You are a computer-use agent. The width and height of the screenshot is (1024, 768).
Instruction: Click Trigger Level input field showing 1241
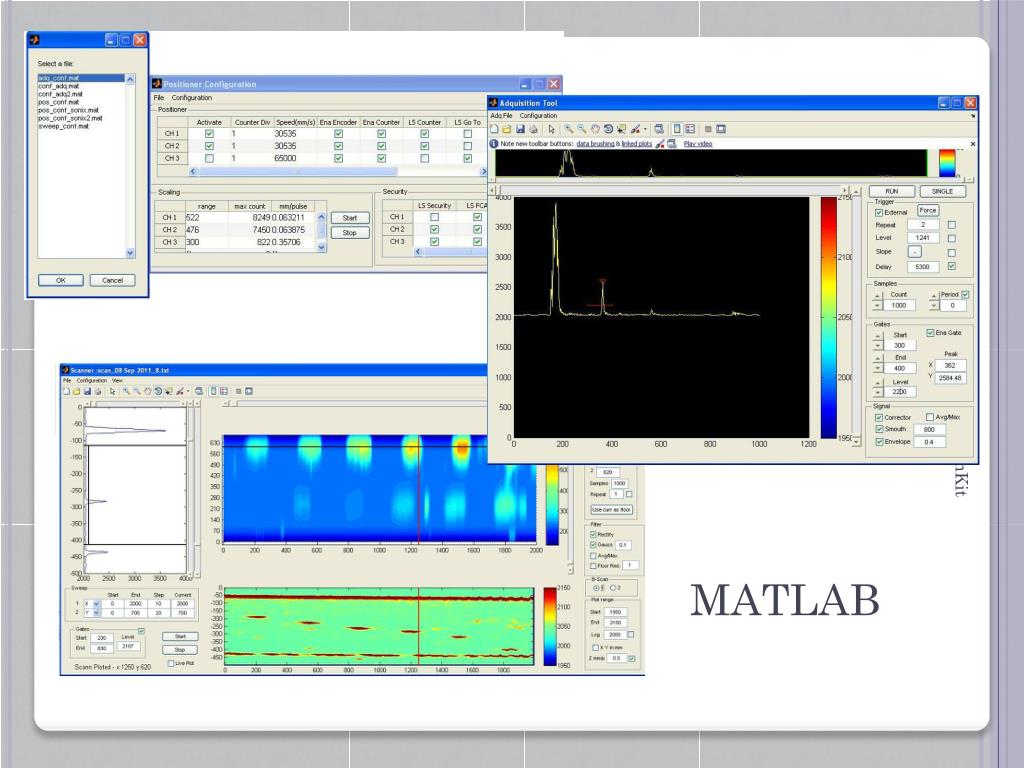point(923,238)
